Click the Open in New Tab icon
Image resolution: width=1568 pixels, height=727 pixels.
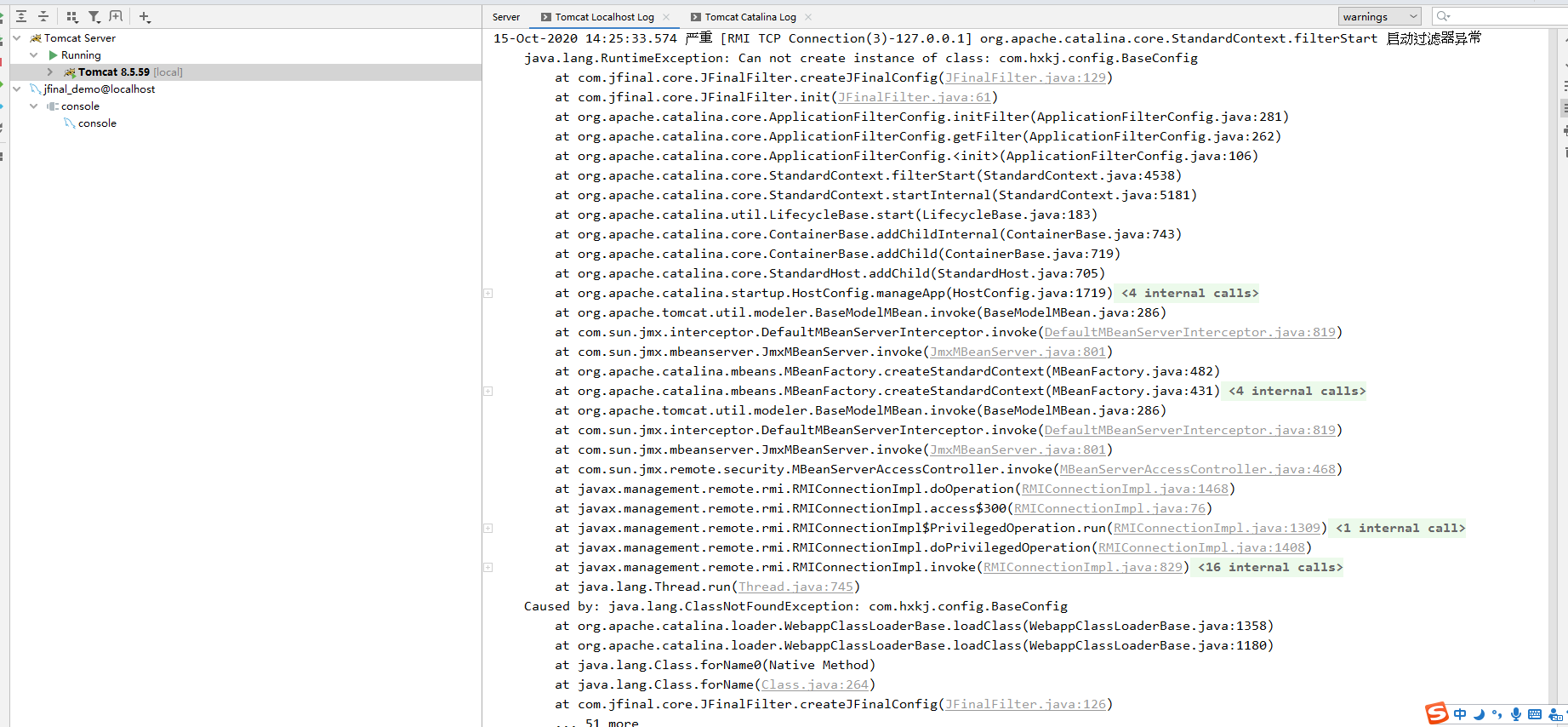pos(116,16)
